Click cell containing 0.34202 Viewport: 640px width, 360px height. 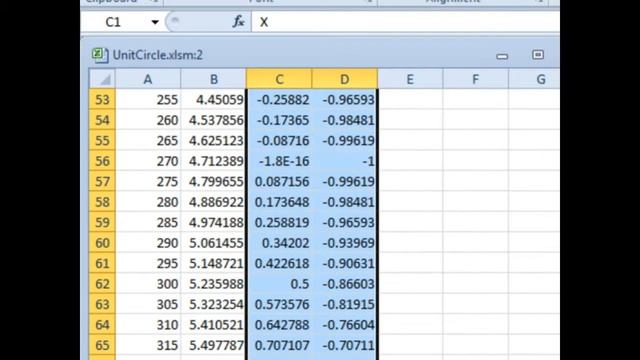279,243
